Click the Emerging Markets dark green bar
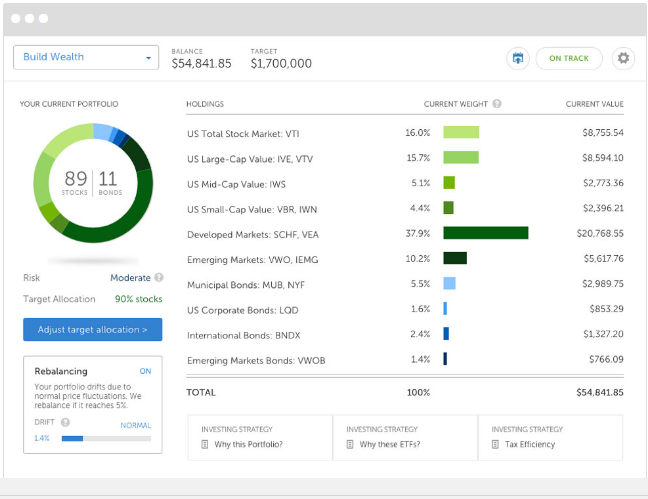Image resolution: width=648 pixels, height=499 pixels. pos(455,258)
